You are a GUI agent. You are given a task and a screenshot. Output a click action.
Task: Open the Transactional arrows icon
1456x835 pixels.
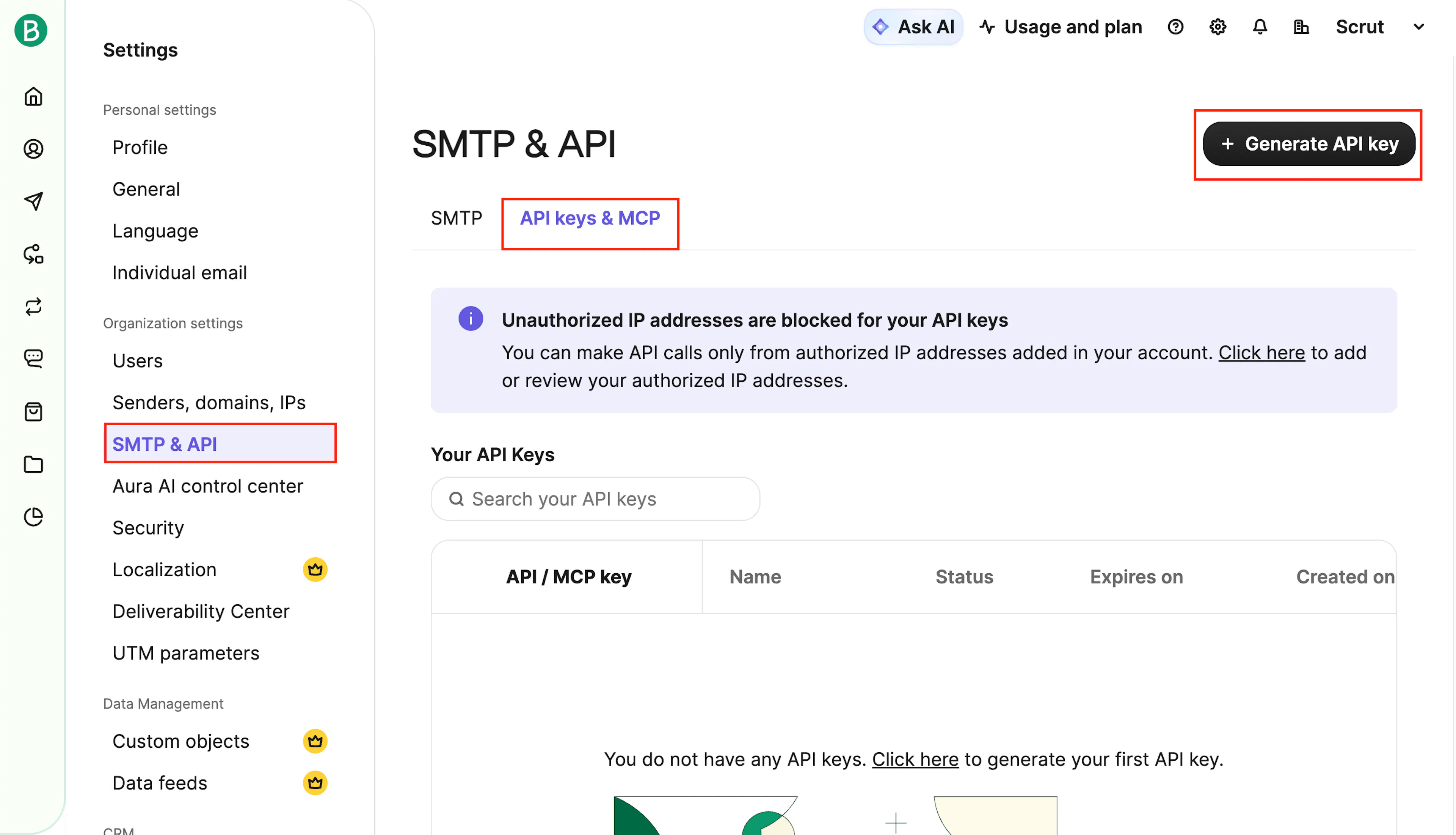(33, 307)
